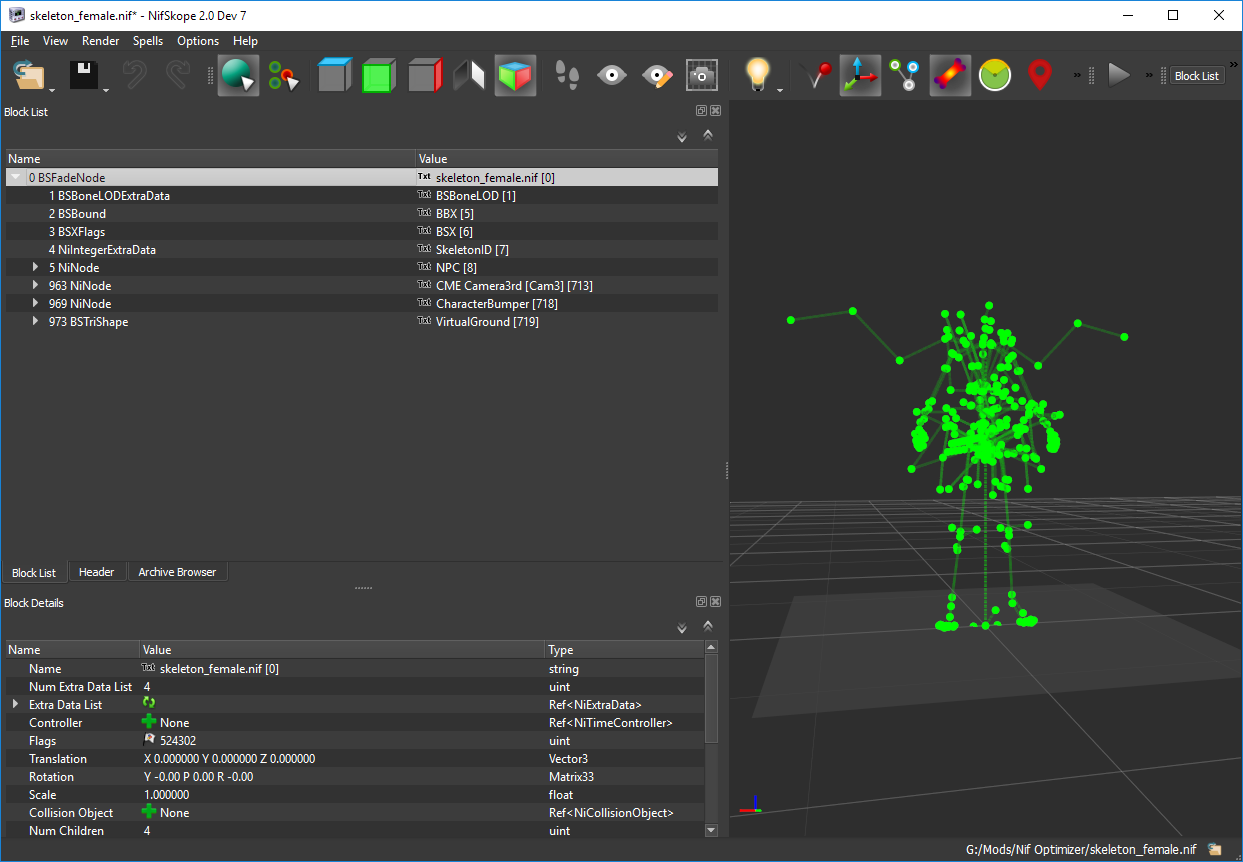This screenshot has height=862, width=1243.
Task: Switch to green front view cube
Action: [378, 76]
